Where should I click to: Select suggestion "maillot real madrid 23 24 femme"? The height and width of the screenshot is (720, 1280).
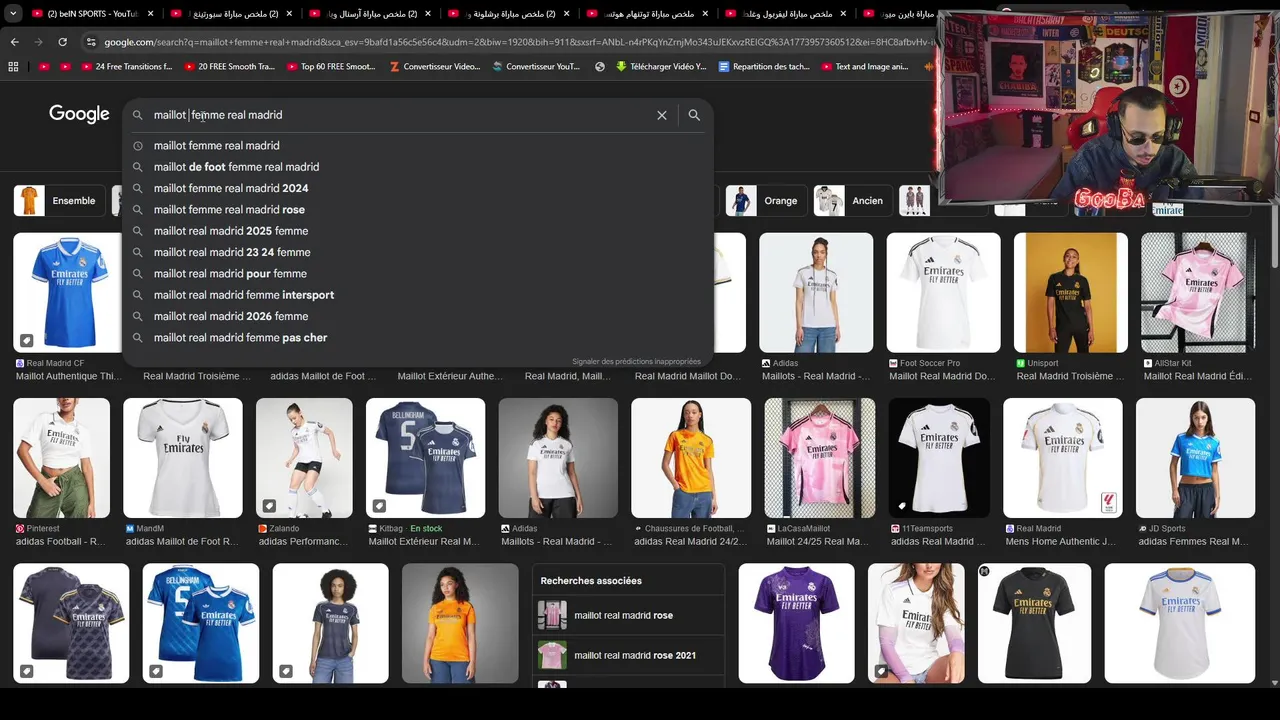pos(418,252)
